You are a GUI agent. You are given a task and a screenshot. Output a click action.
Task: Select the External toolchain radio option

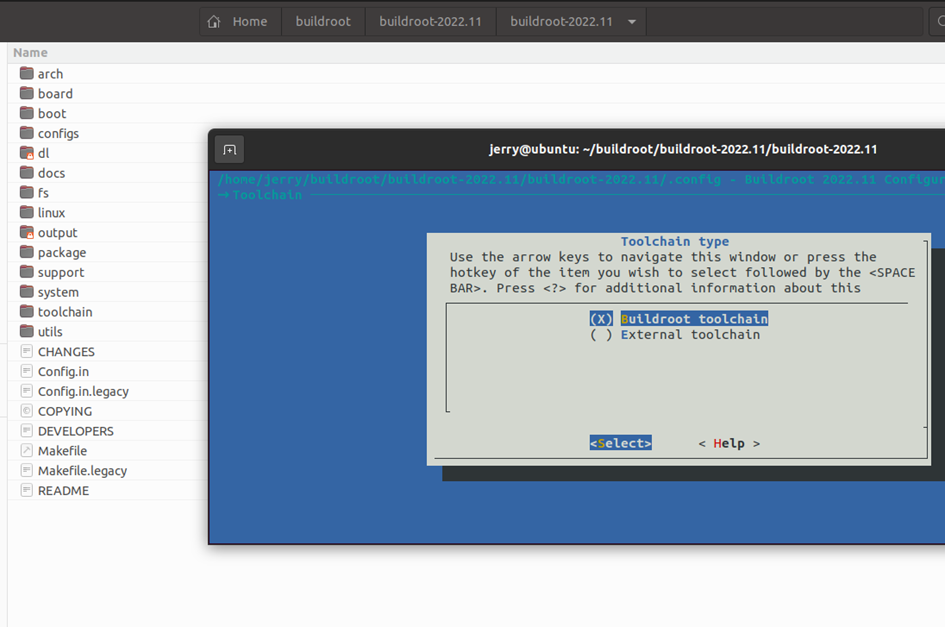[601, 335]
